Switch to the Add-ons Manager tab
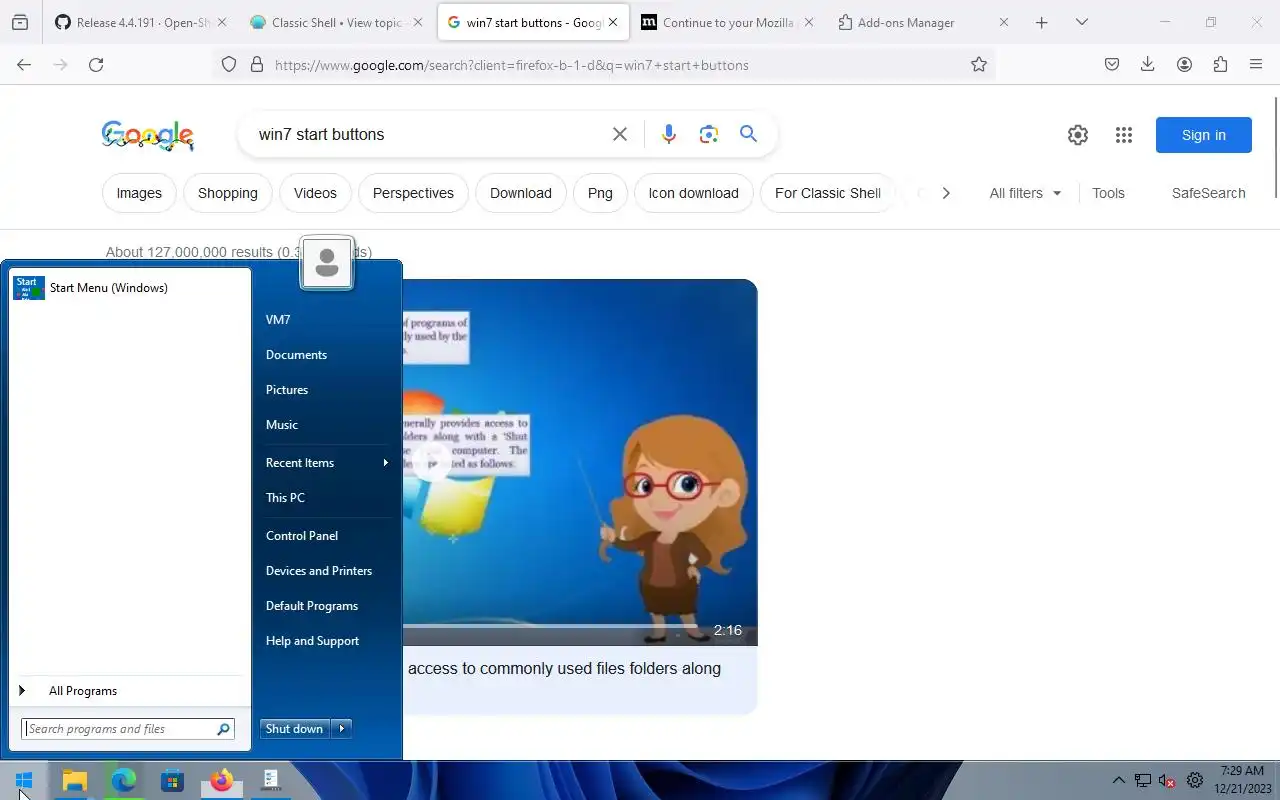Screen dimensions: 1280x800 coord(924,22)
